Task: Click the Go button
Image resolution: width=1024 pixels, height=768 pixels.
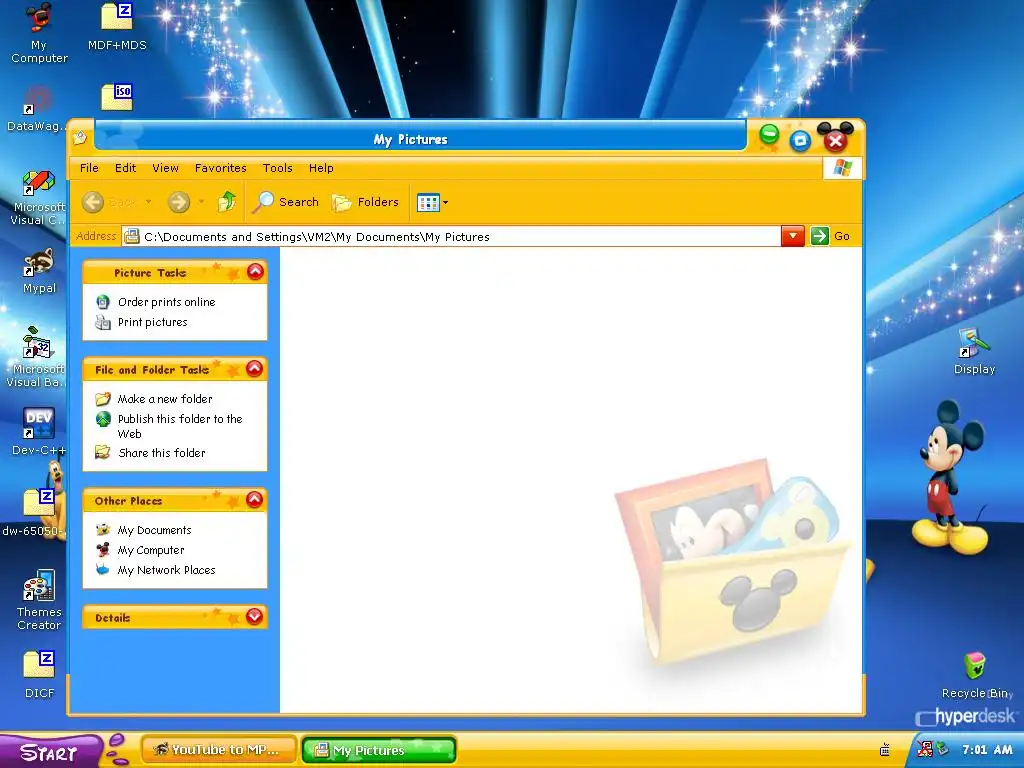Action: tap(830, 236)
